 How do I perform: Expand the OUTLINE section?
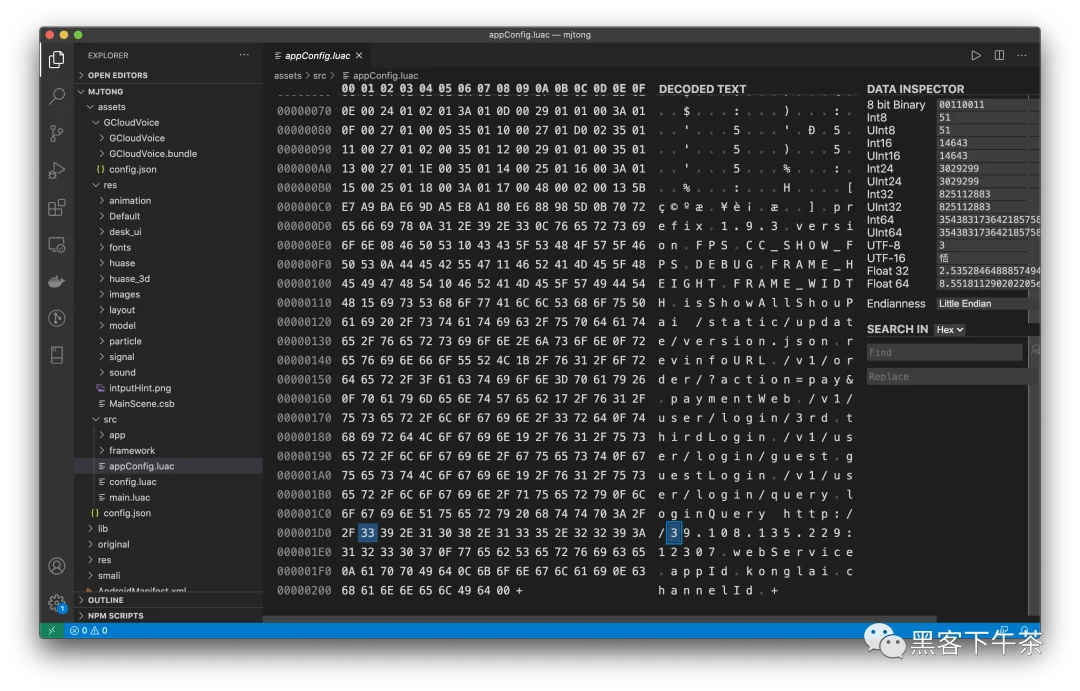click(169, 600)
